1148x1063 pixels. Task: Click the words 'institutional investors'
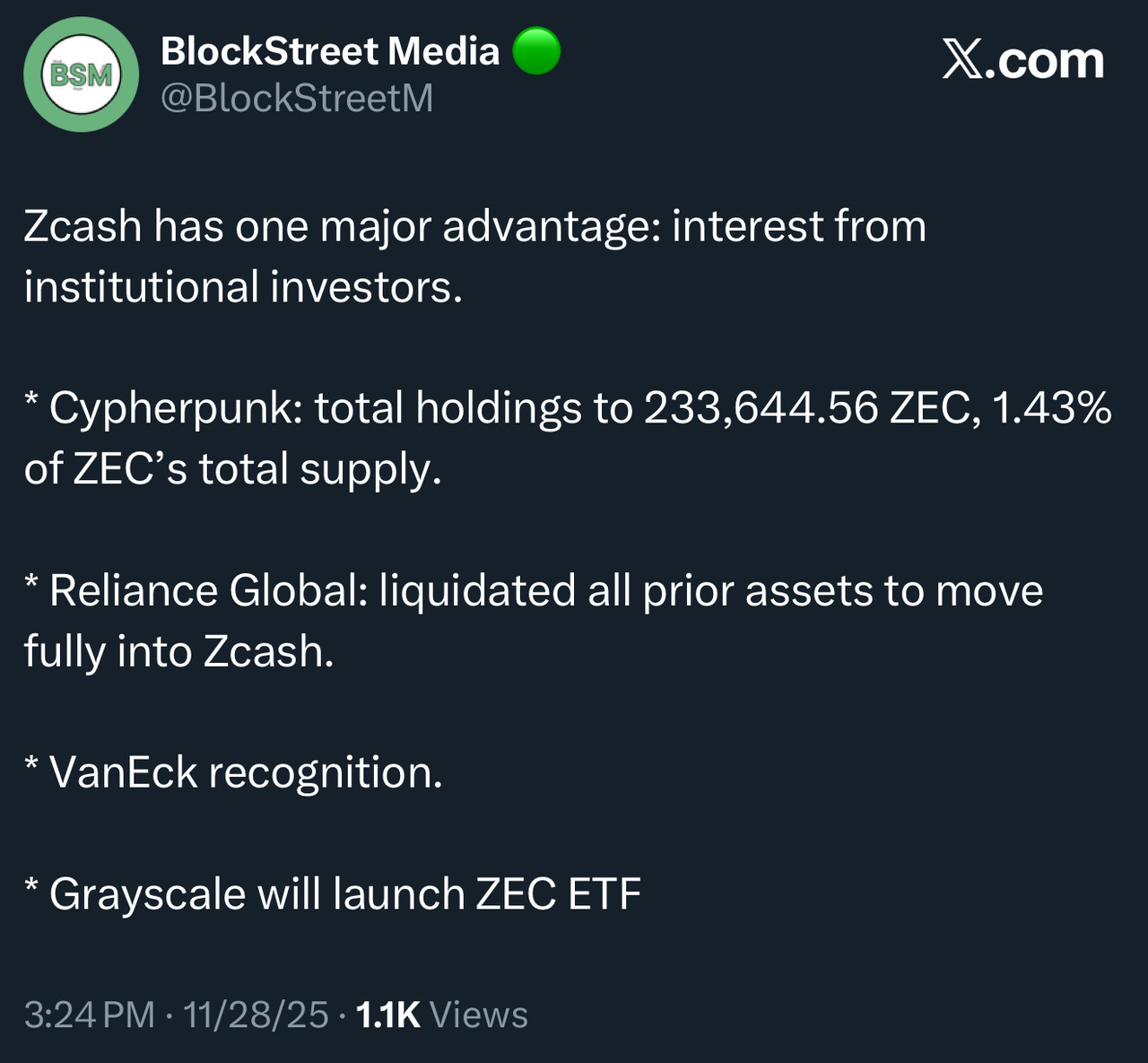pyautogui.click(x=242, y=287)
